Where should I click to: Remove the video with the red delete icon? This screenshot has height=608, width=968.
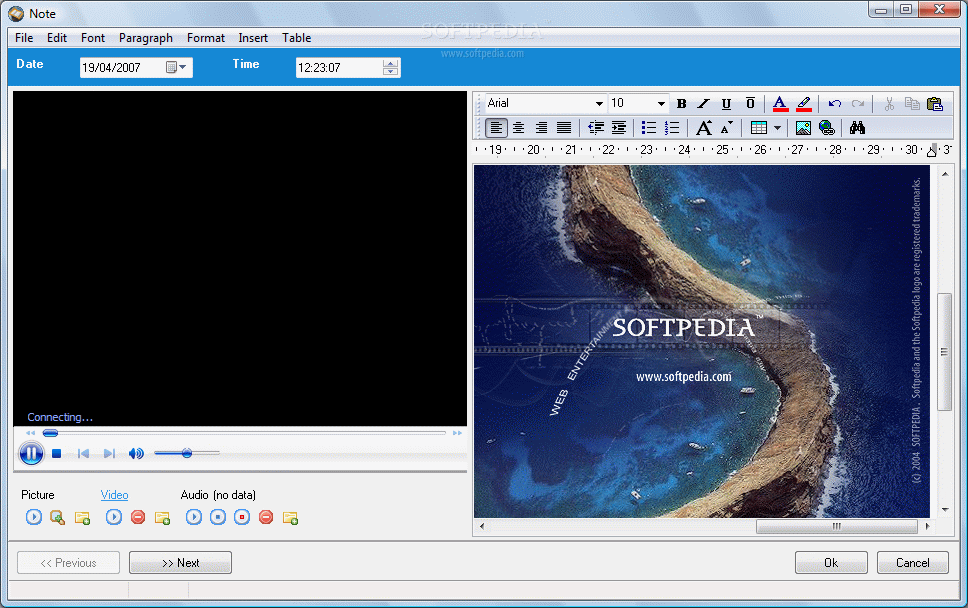pyautogui.click(x=138, y=517)
